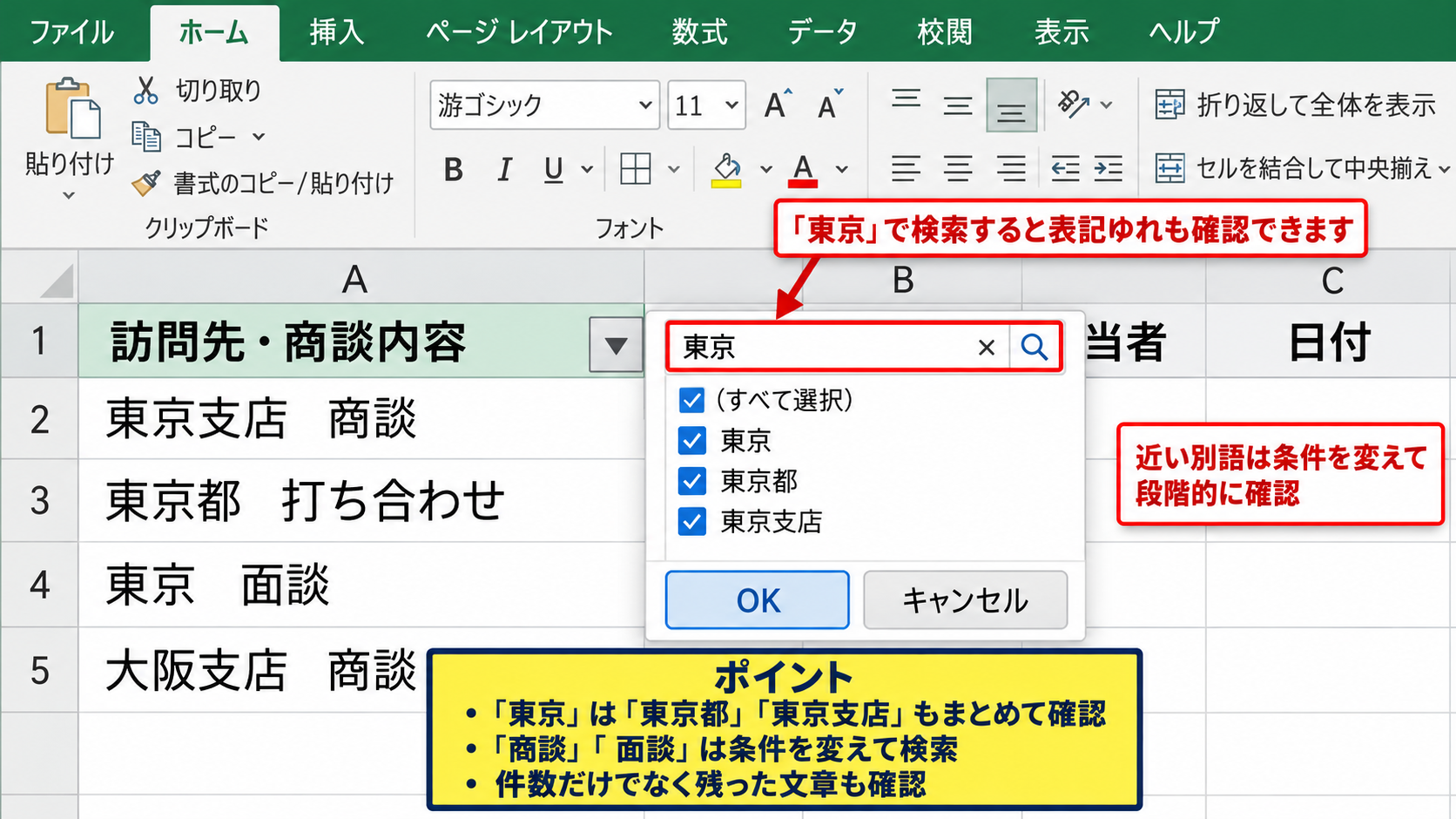The height and width of the screenshot is (819, 1456).
Task: Decrease font size with small A icon
Action: [x=830, y=105]
